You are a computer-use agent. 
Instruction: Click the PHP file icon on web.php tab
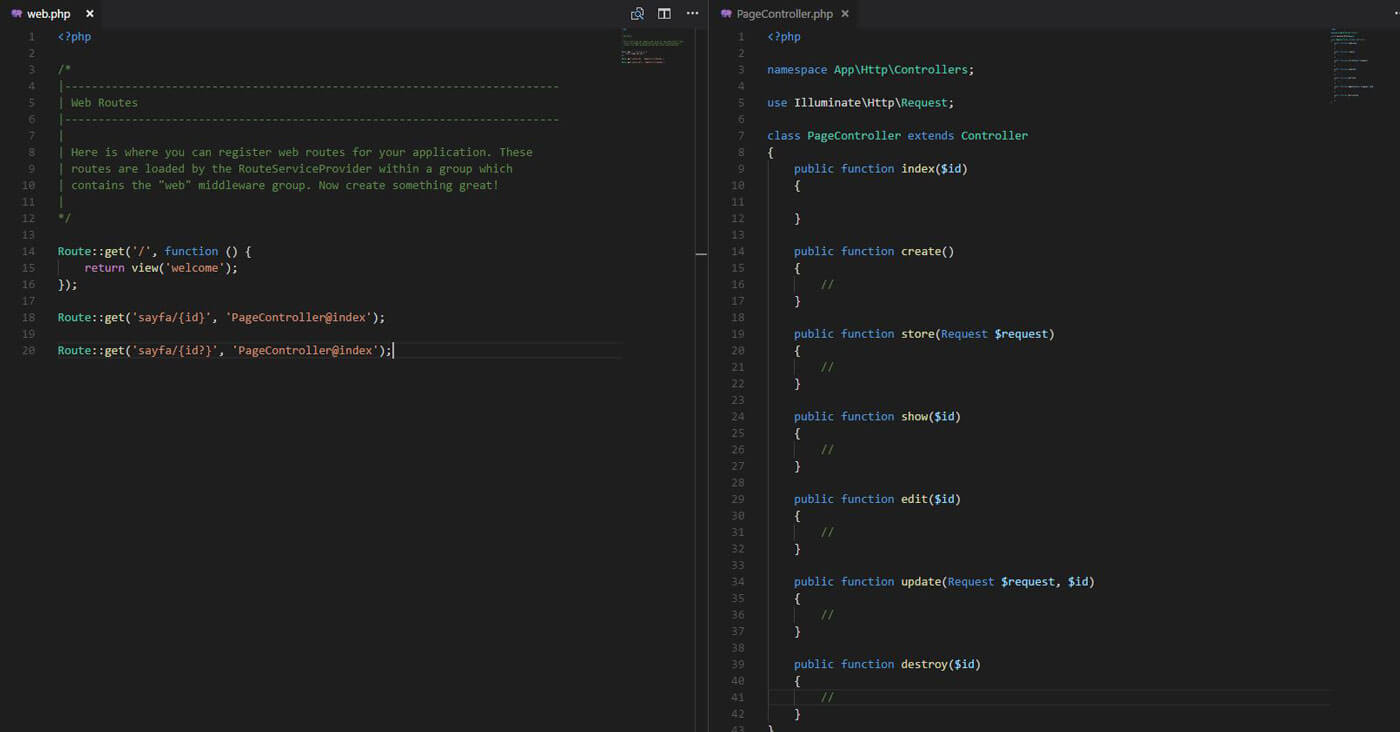(16, 14)
